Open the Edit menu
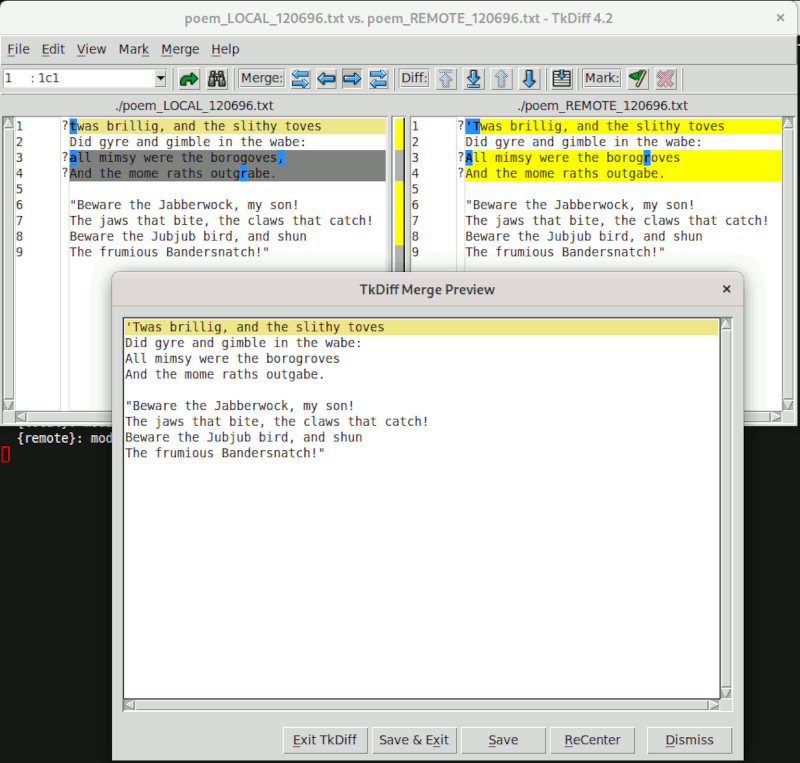800x763 pixels. [53, 50]
